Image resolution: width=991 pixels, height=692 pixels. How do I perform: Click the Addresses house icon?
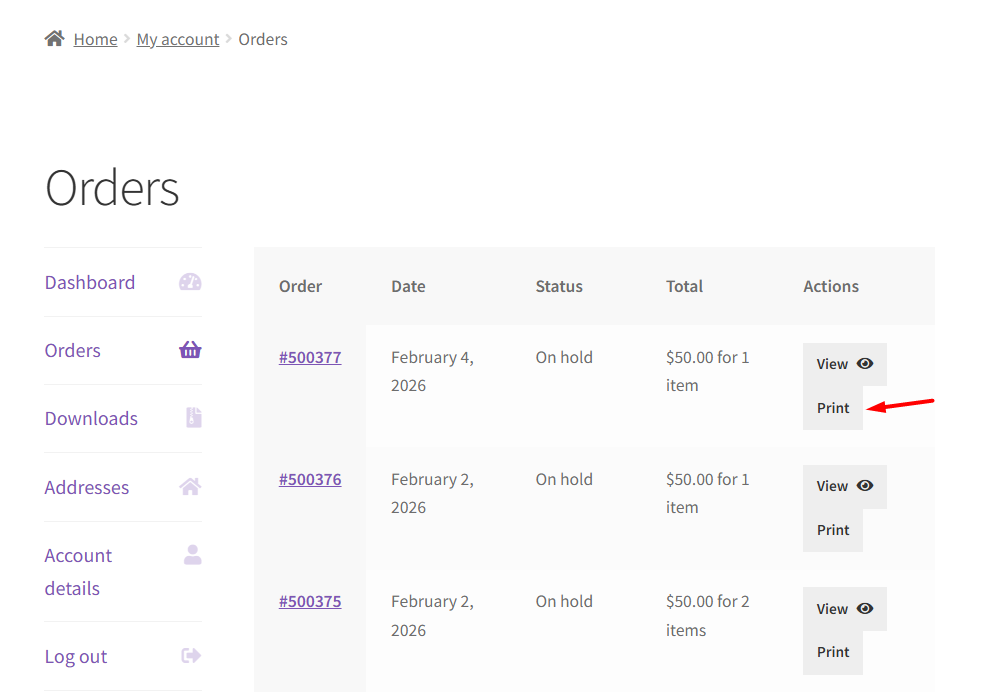click(190, 486)
